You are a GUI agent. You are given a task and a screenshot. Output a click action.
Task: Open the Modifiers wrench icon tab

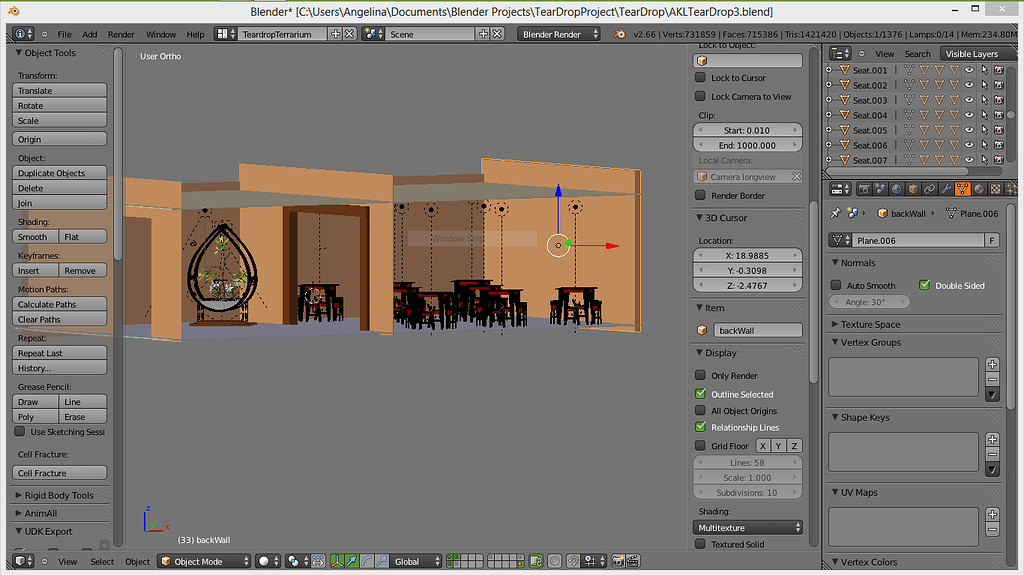coord(946,189)
